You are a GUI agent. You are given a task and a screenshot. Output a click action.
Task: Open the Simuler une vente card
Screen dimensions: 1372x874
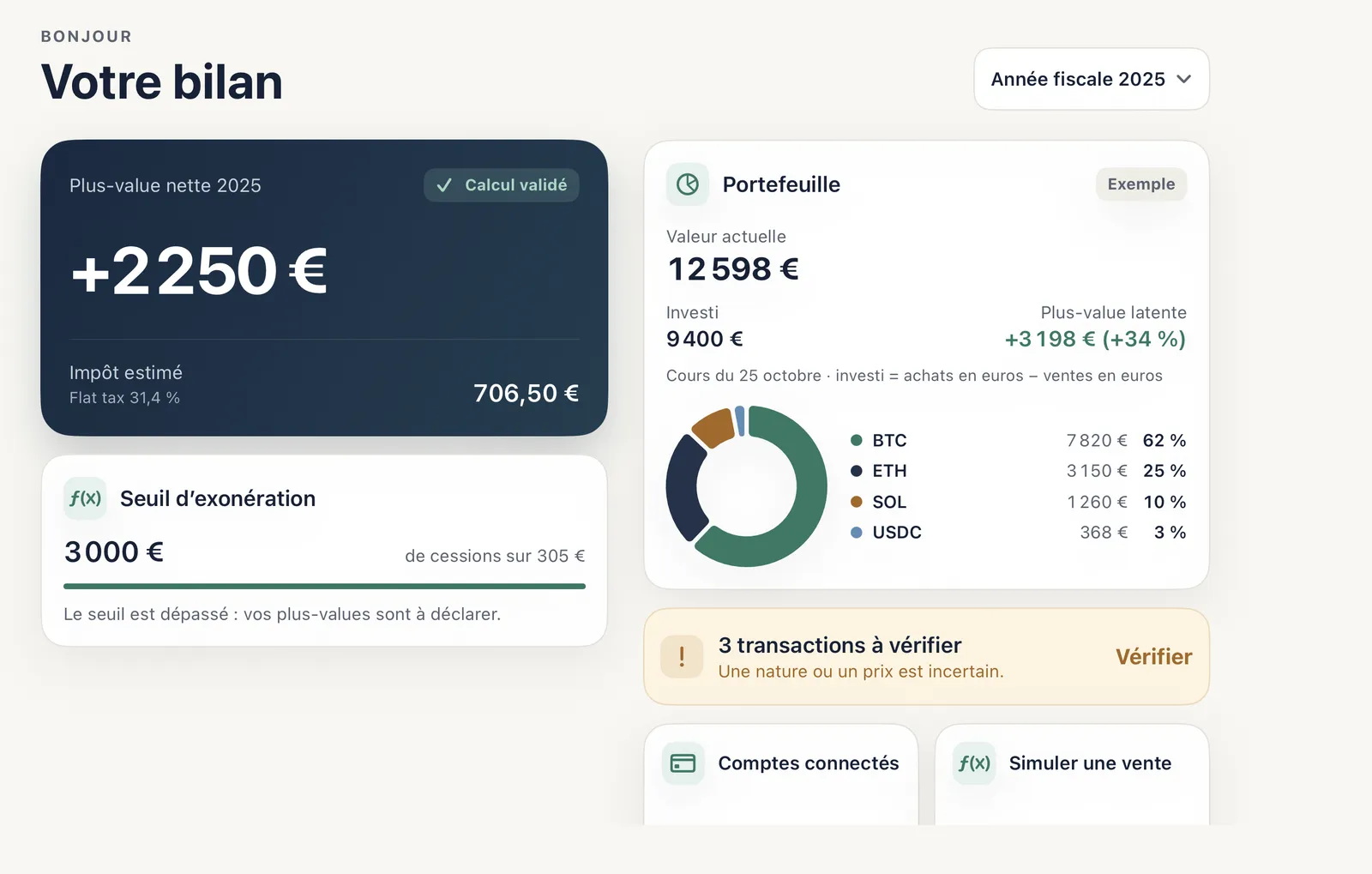click(1072, 775)
